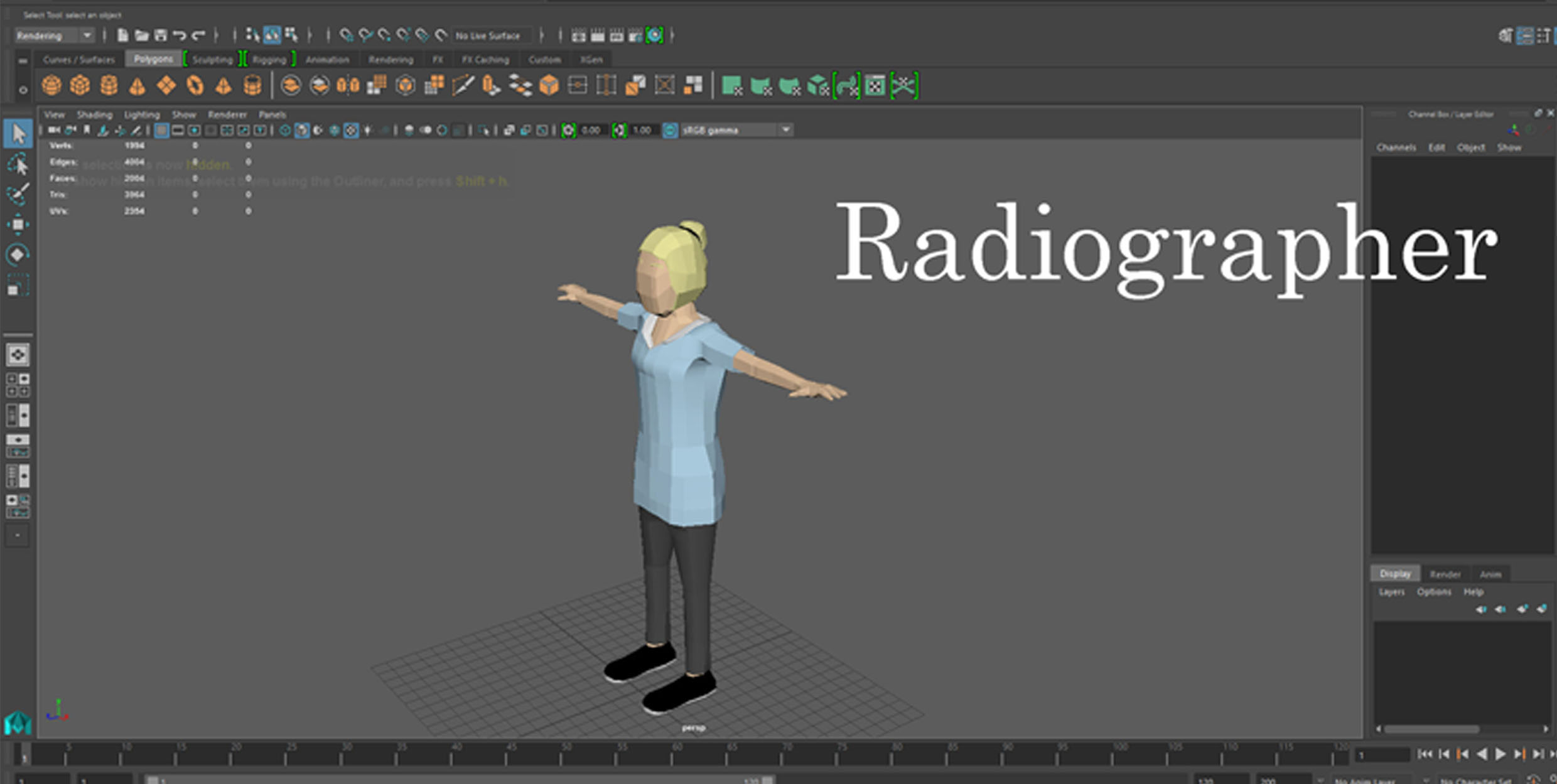This screenshot has height=784, width=1557.
Task: Activate the Lasso selection tool
Action: click(18, 164)
